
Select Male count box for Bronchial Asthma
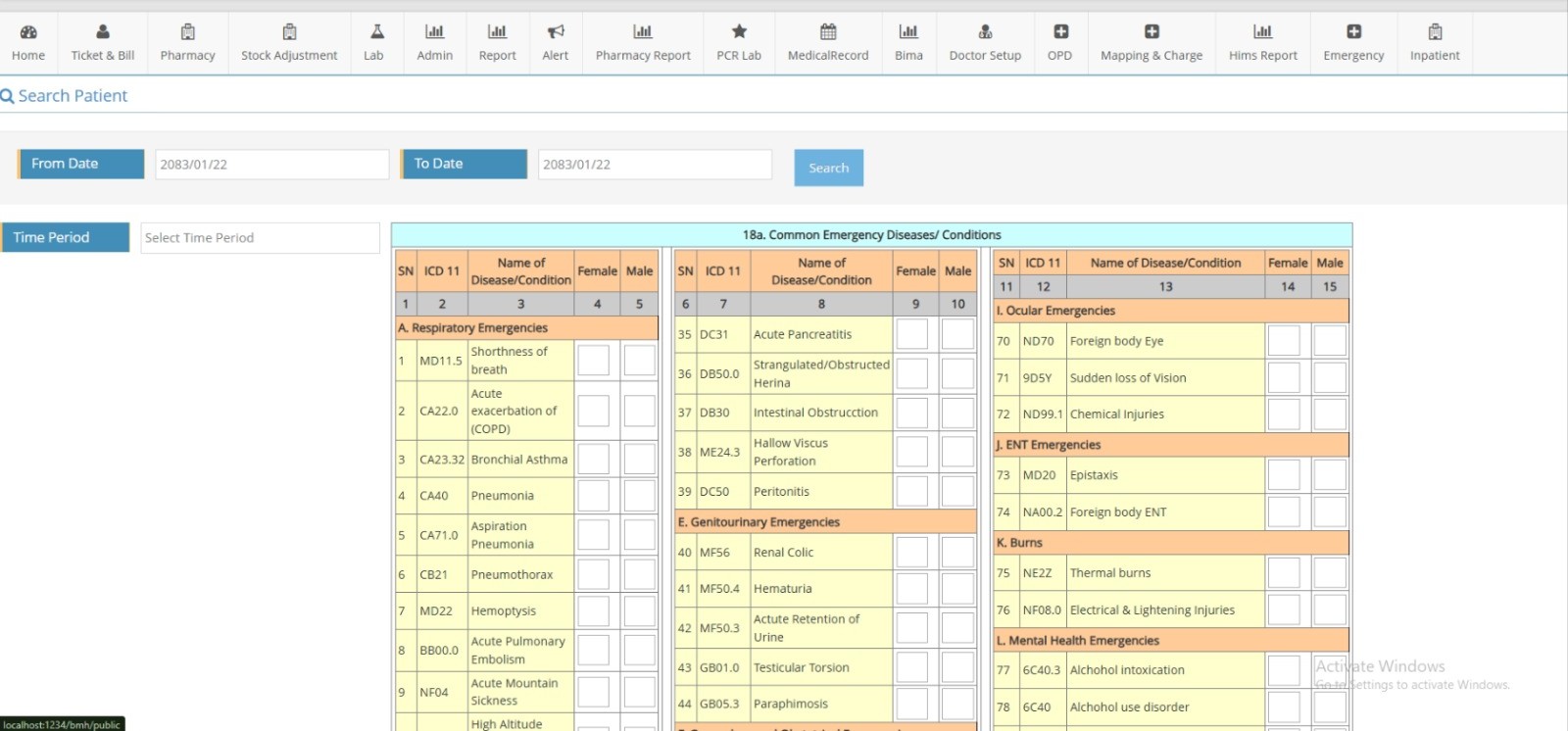(640, 459)
